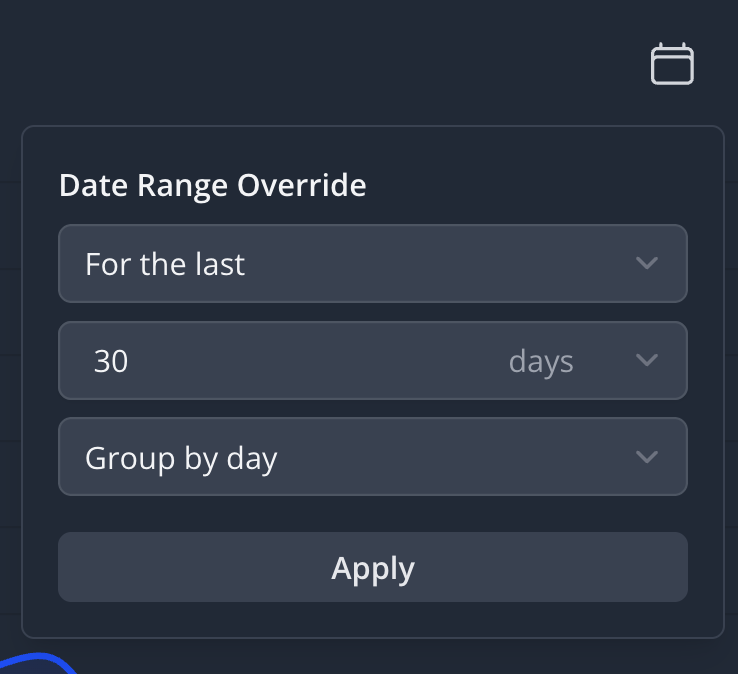This screenshot has width=738, height=674.
Task: Open the "For the last" range type dropdown
Action: click(x=372, y=264)
